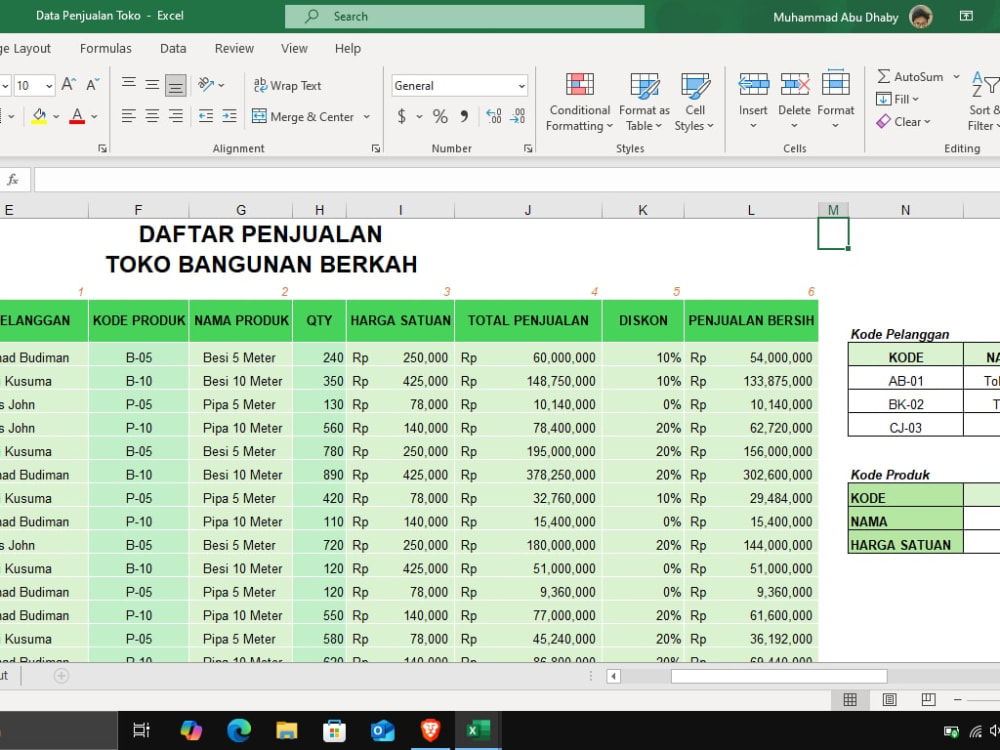
Task: Expand AutoSum dropdown arrow
Action: [956, 77]
